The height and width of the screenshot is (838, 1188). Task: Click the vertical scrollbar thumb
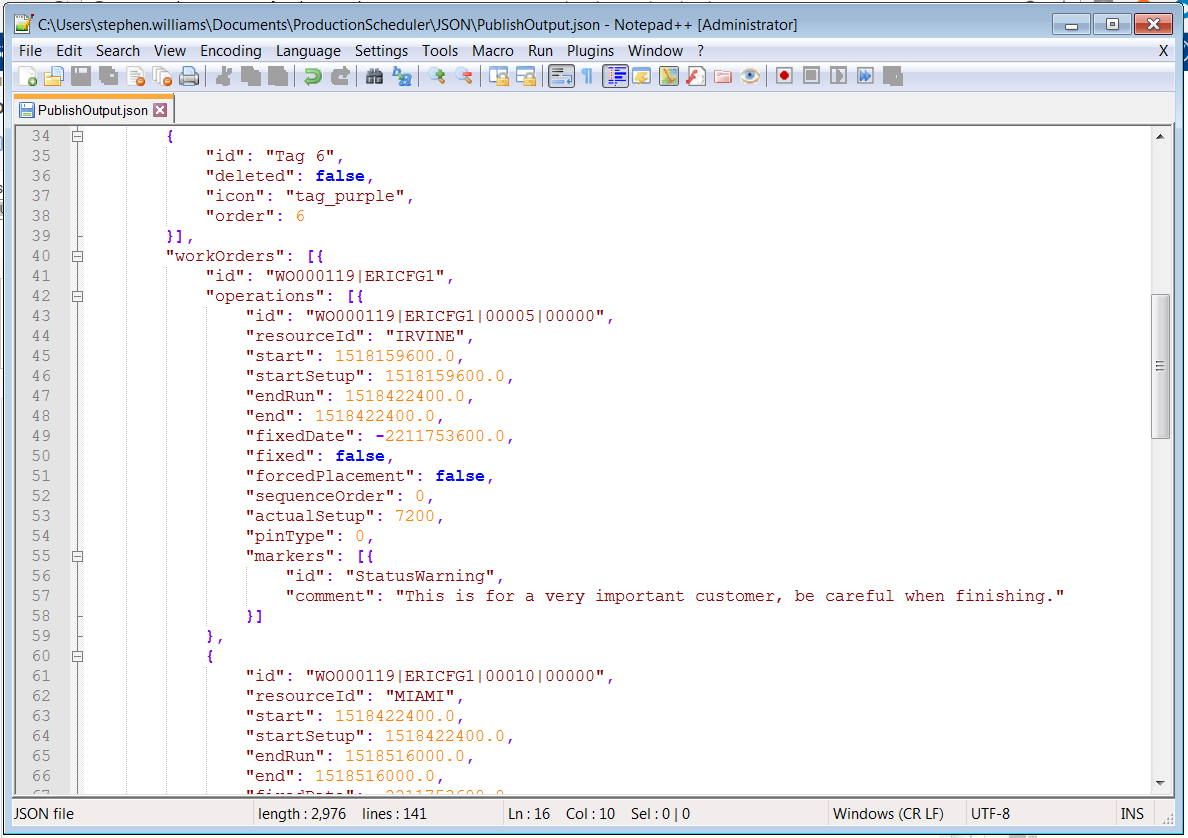(x=1160, y=366)
